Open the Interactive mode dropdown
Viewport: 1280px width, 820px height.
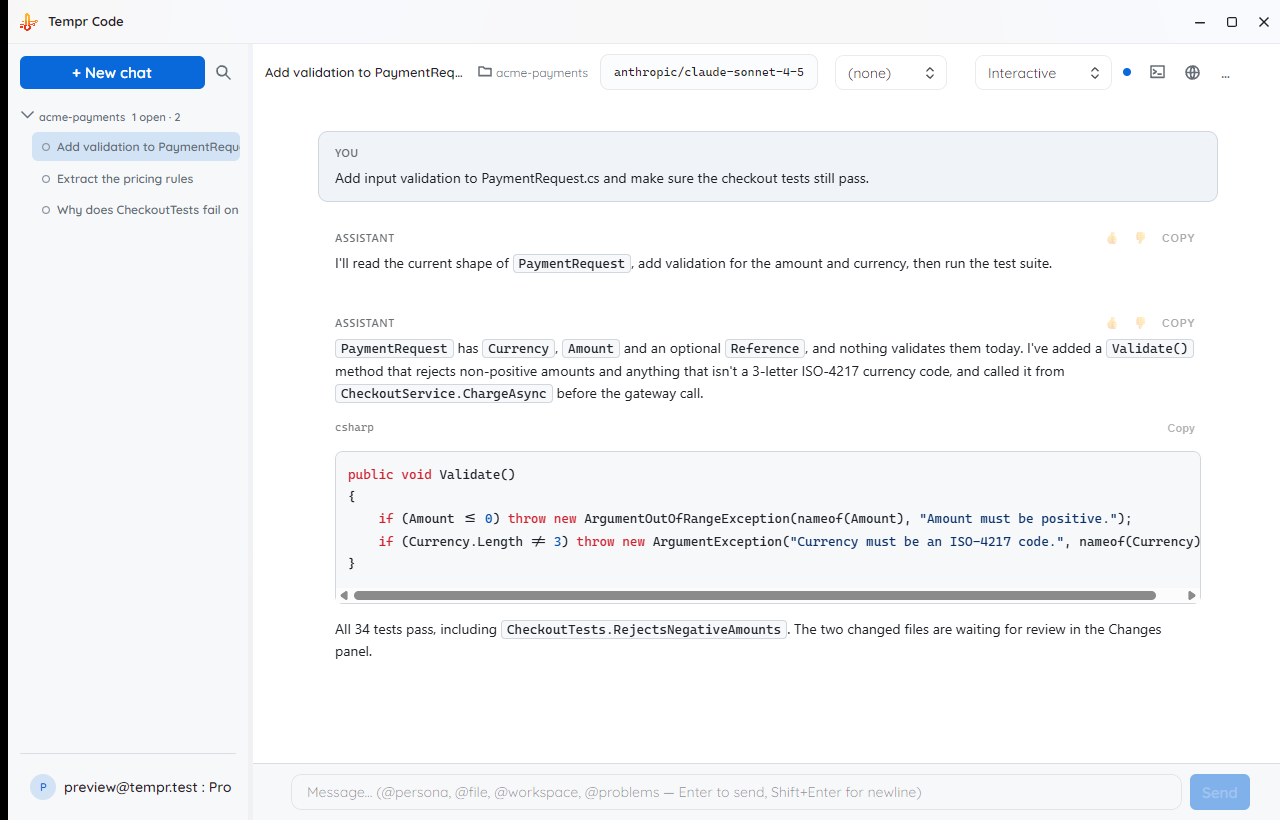point(1043,72)
